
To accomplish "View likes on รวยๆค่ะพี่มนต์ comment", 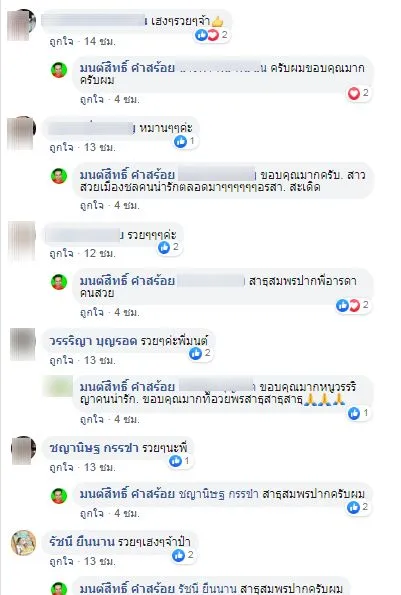I will click(x=201, y=354).
